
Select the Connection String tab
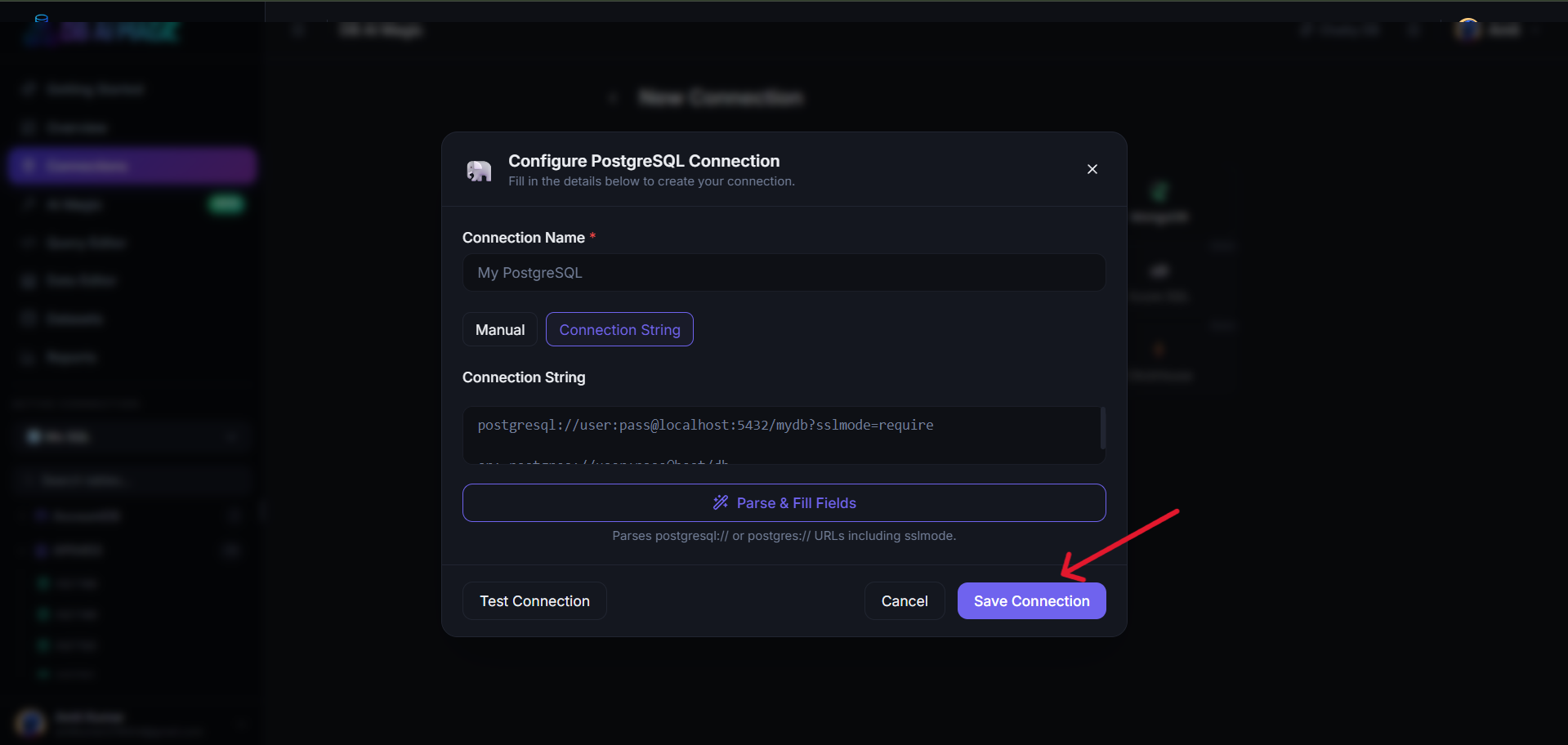[x=619, y=329]
